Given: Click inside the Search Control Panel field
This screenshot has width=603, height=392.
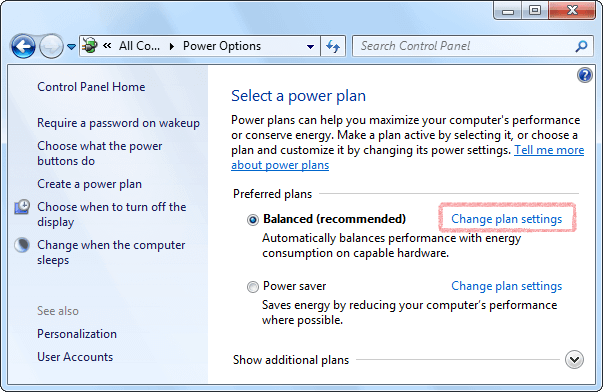Looking at the screenshot, I should click(x=463, y=46).
